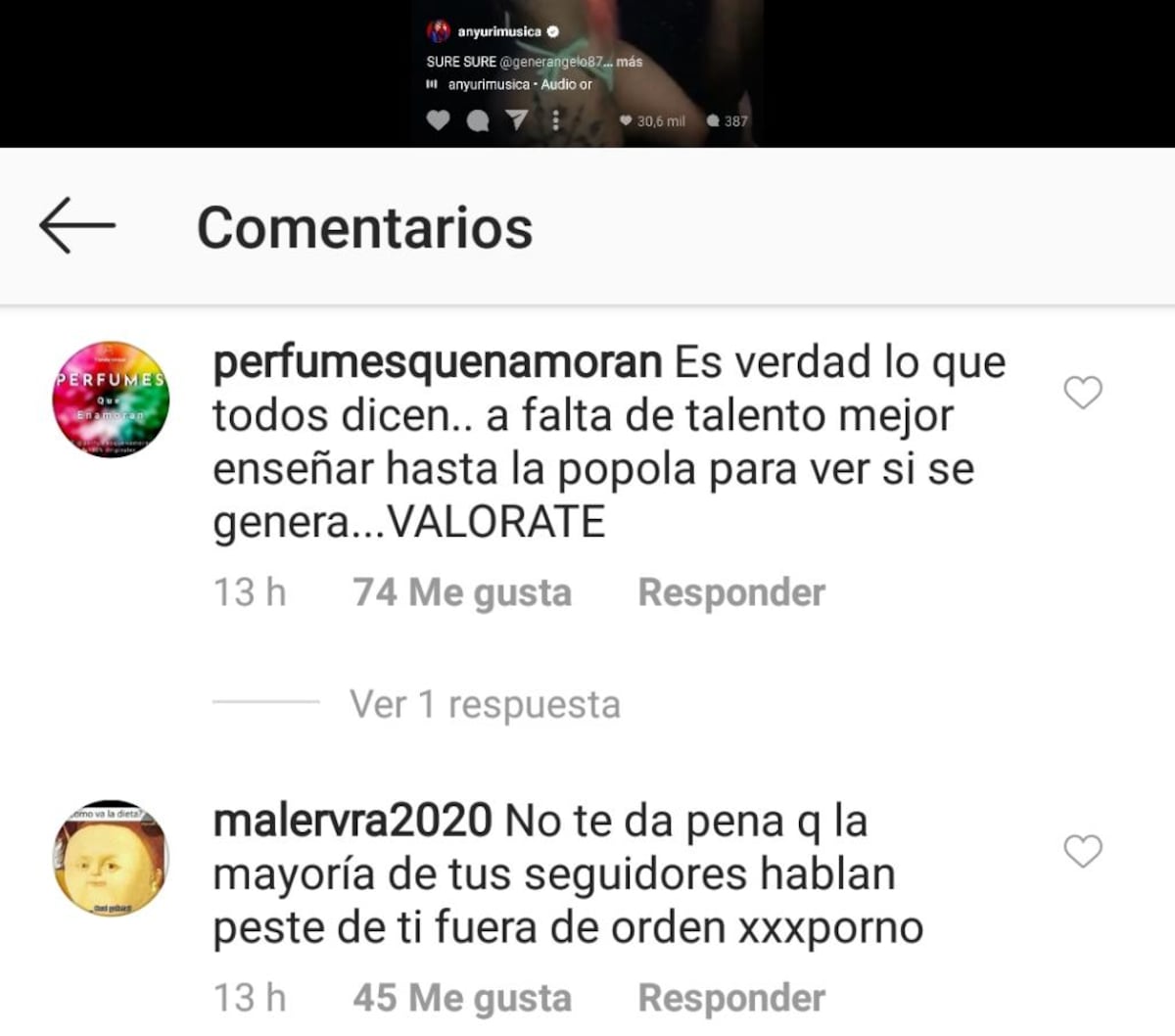Viewport: 1175px width, 1036px height.
Task: Open perfumesquenamoran profile picture
Action: click(x=111, y=400)
